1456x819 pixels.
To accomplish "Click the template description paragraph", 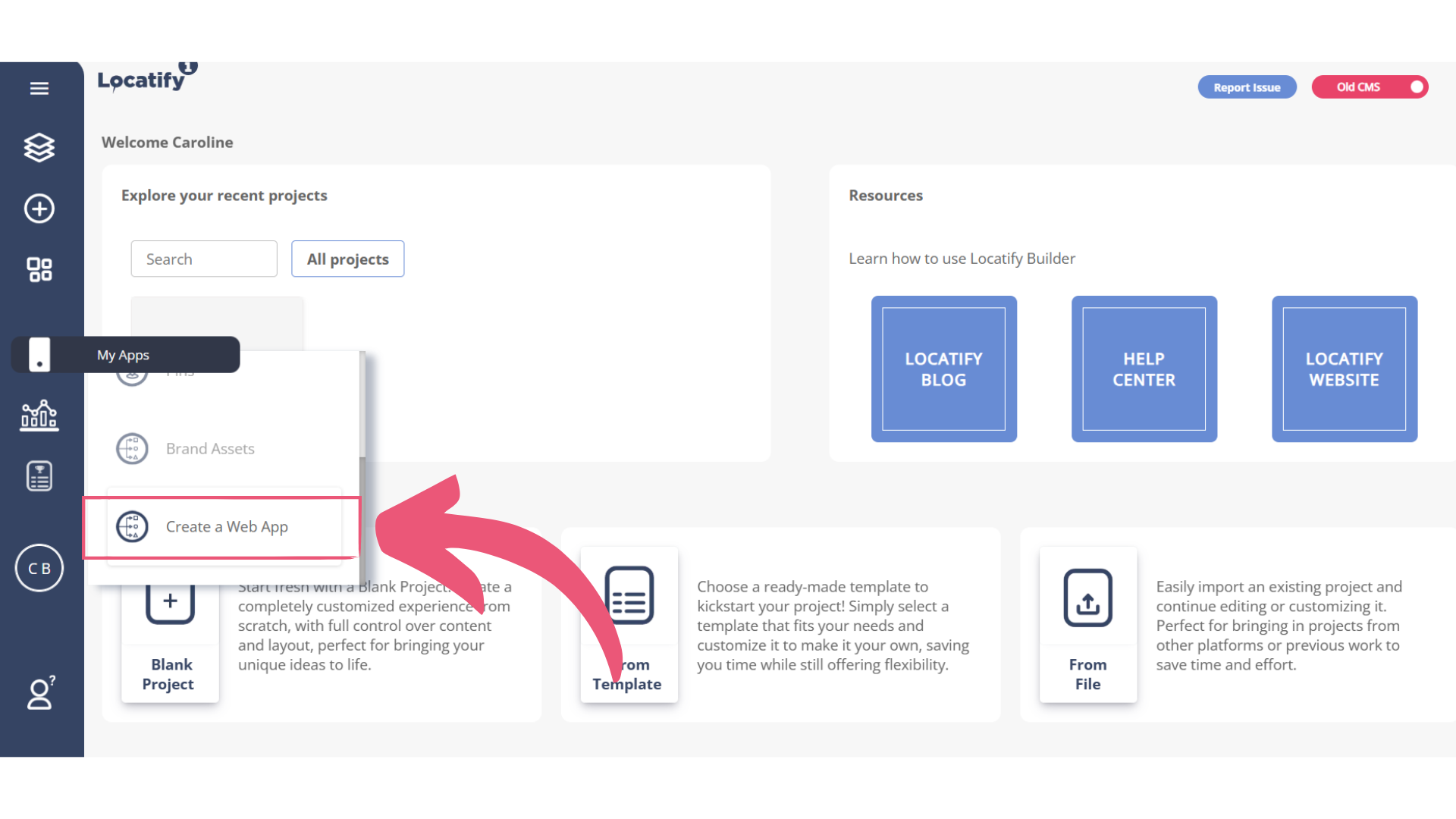I will click(833, 626).
